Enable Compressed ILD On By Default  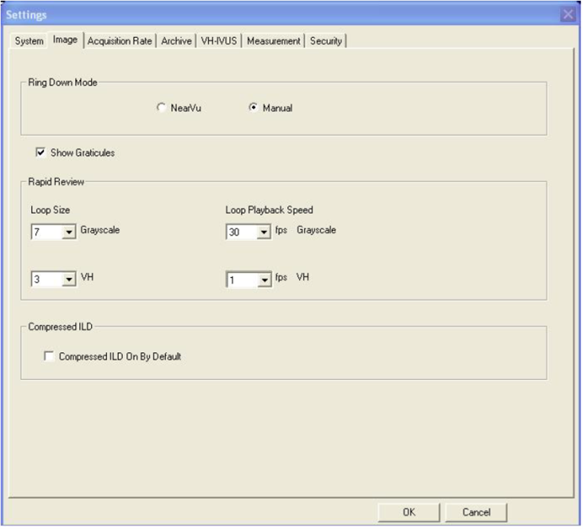click(x=49, y=356)
